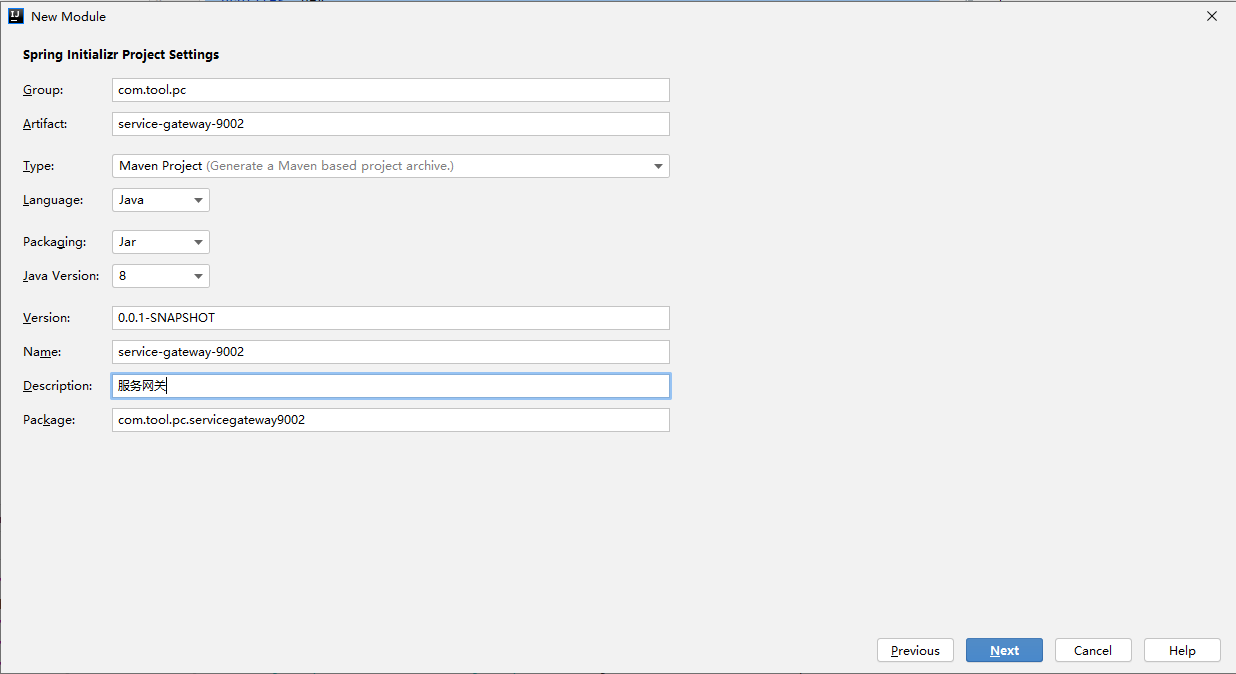Open the Type dropdown showing Maven Project

[x=390, y=166]
